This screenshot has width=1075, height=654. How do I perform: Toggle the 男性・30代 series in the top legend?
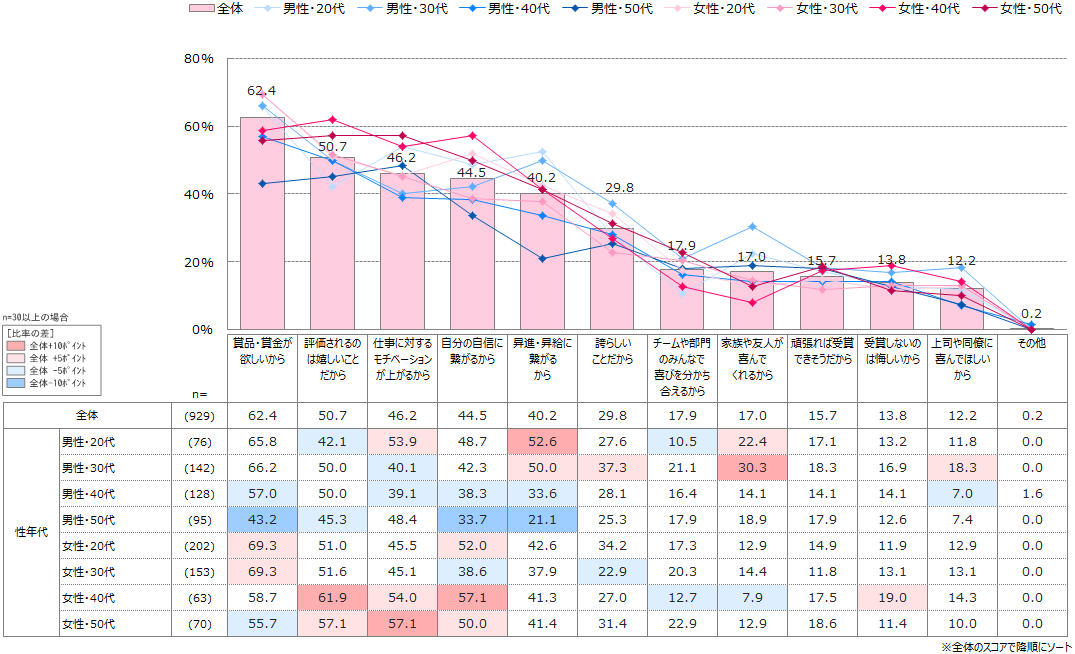point(369,9)
